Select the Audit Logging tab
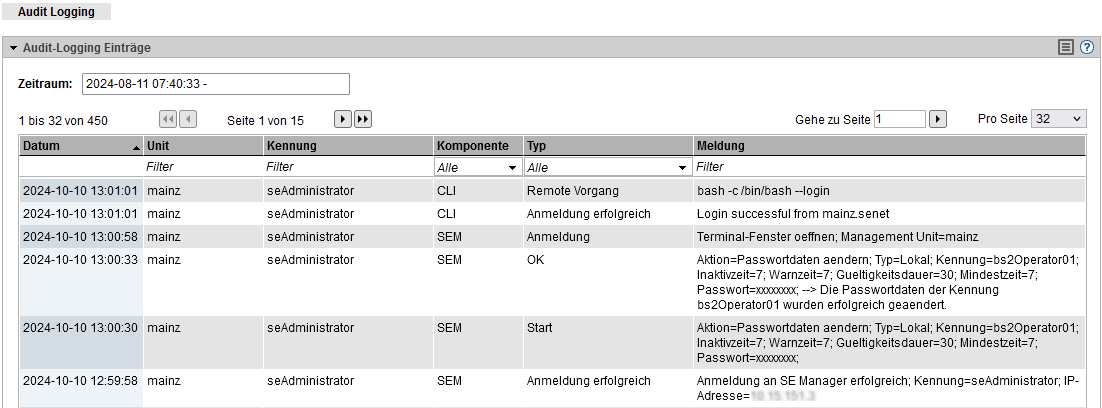 tap(56, 12)
